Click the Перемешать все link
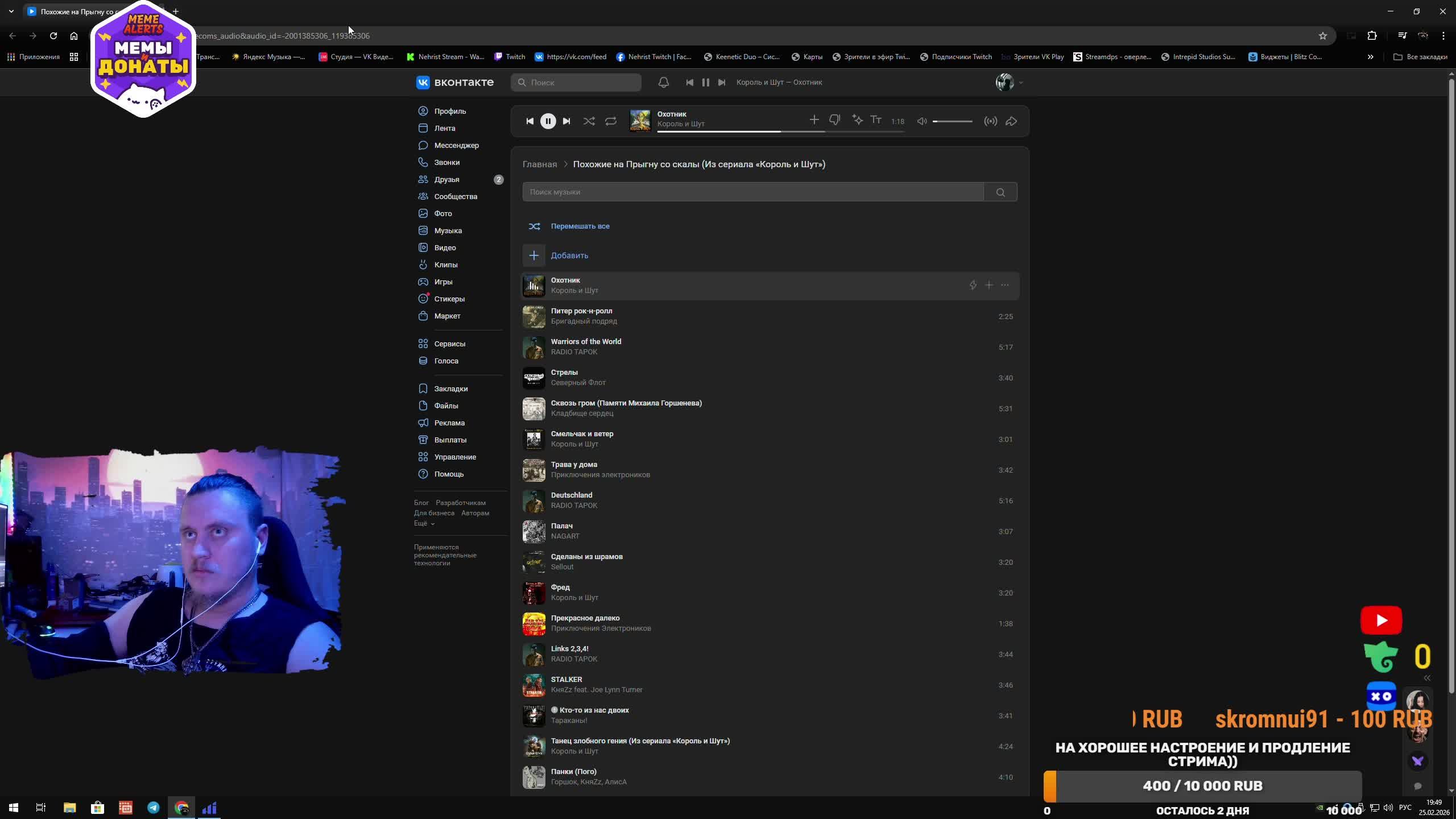 click(x=580, y=226)
